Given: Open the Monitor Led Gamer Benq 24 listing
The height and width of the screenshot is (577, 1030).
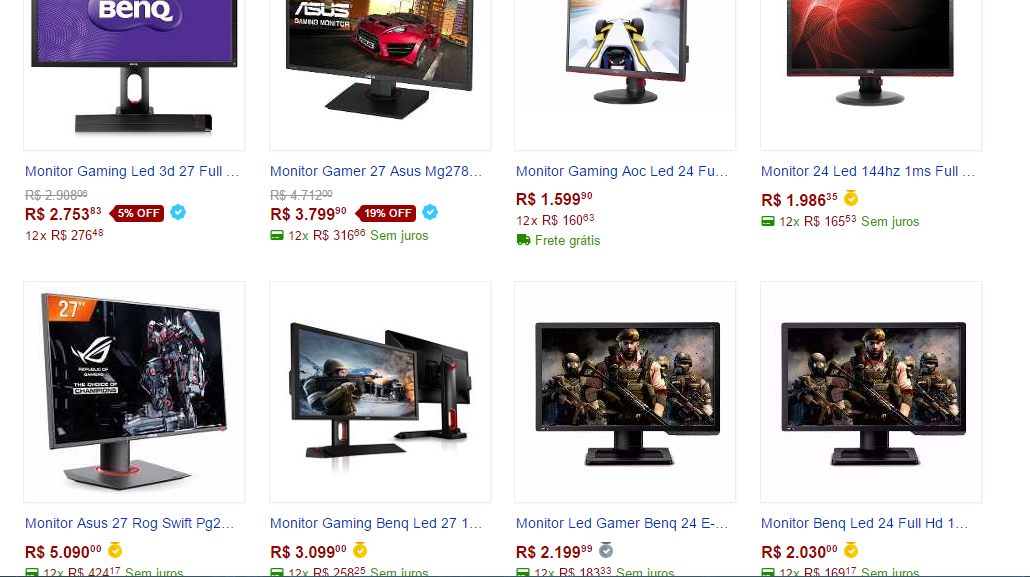Looking at the screenshot, I should pos(622,524).
